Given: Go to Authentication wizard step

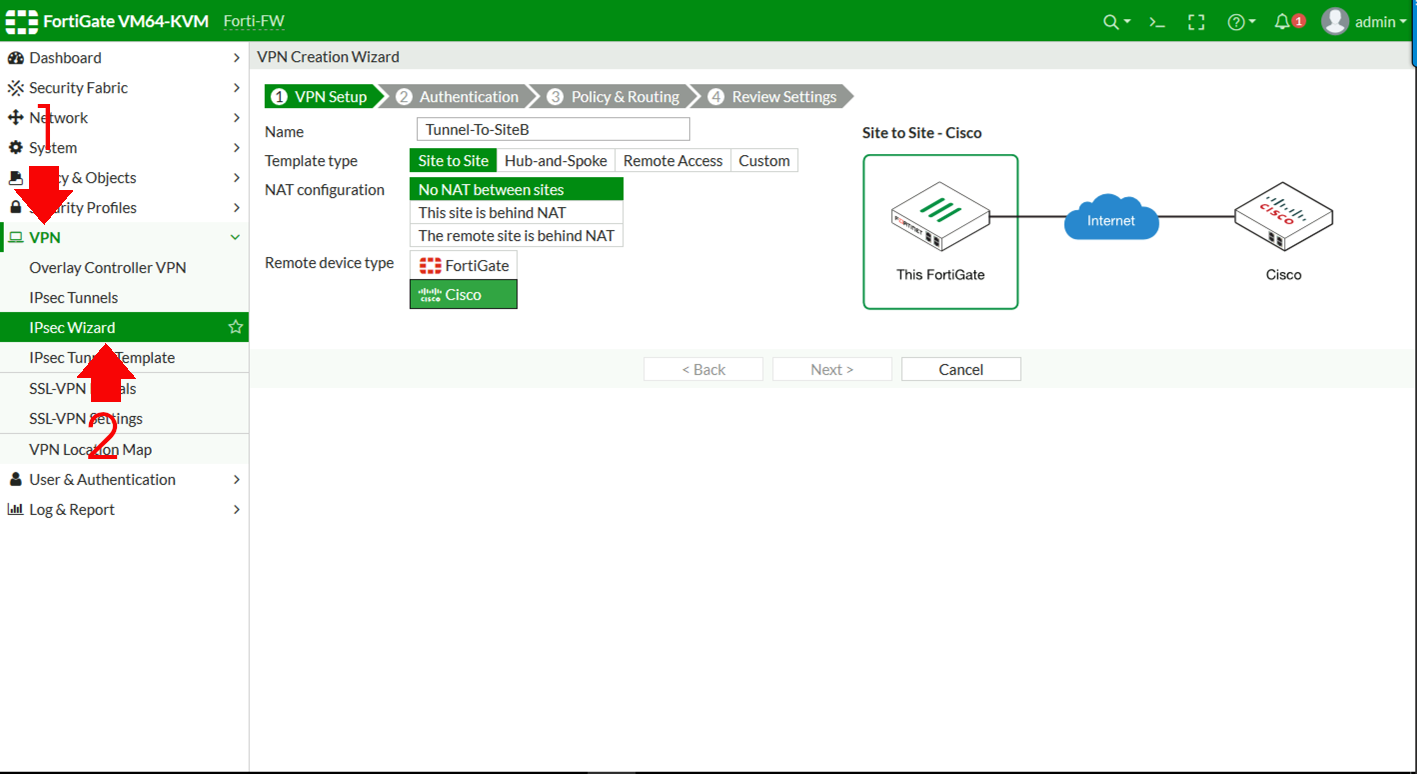Looking at the screenshot, I should point(459,96).
